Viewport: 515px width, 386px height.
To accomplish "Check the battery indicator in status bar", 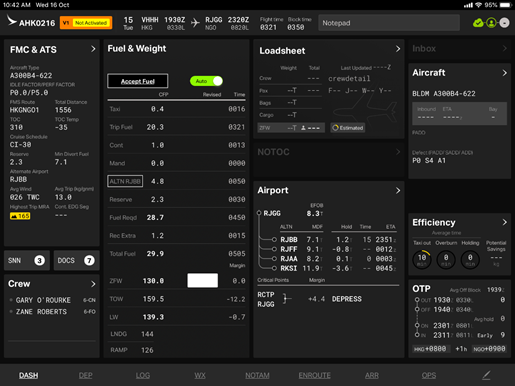I will tap(505, 5).
